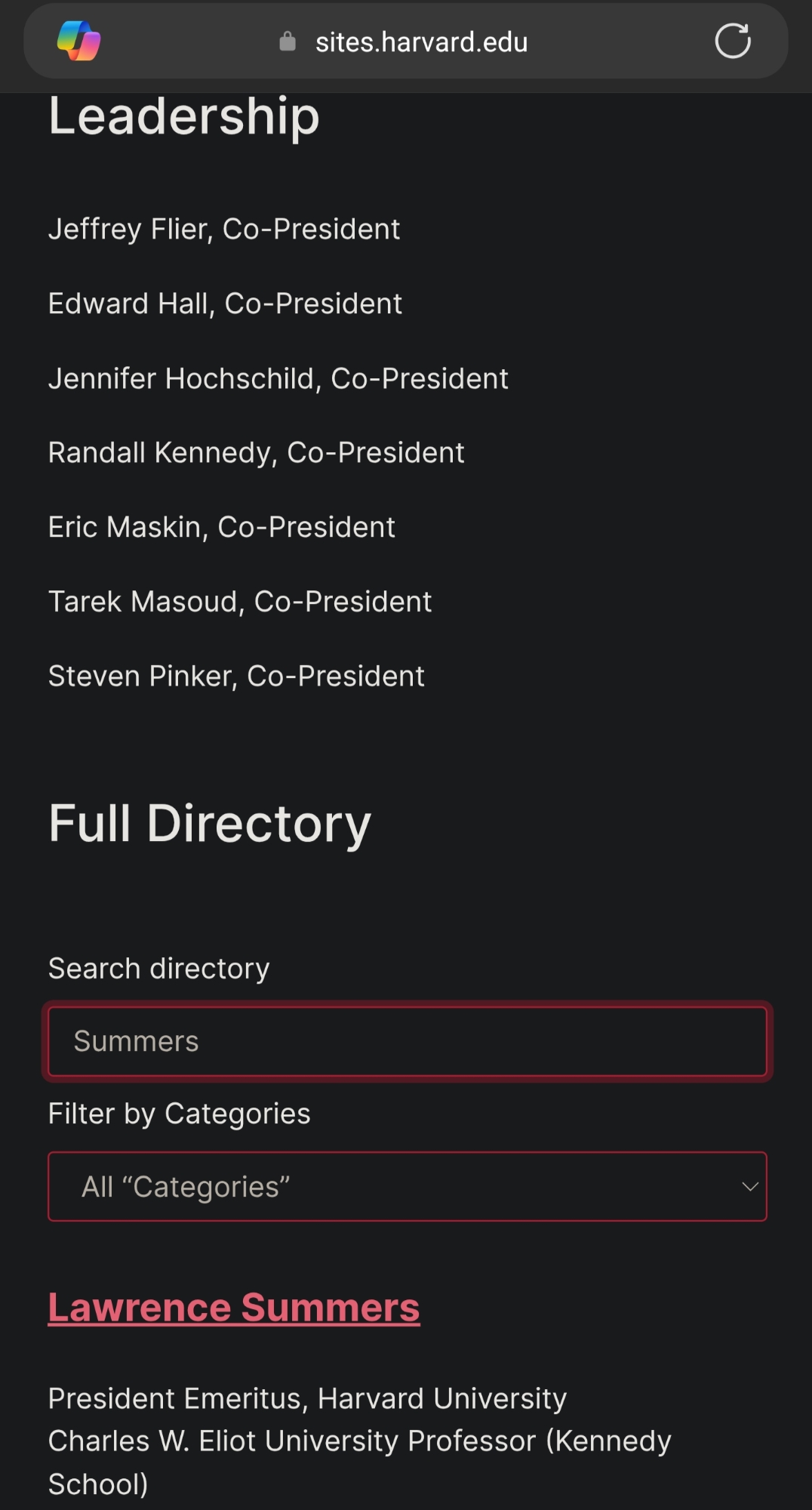Tap the Filter by Categories label
Image resolution: width=812 pixels, height=1510 pixels.
[x=180, y=1114]
